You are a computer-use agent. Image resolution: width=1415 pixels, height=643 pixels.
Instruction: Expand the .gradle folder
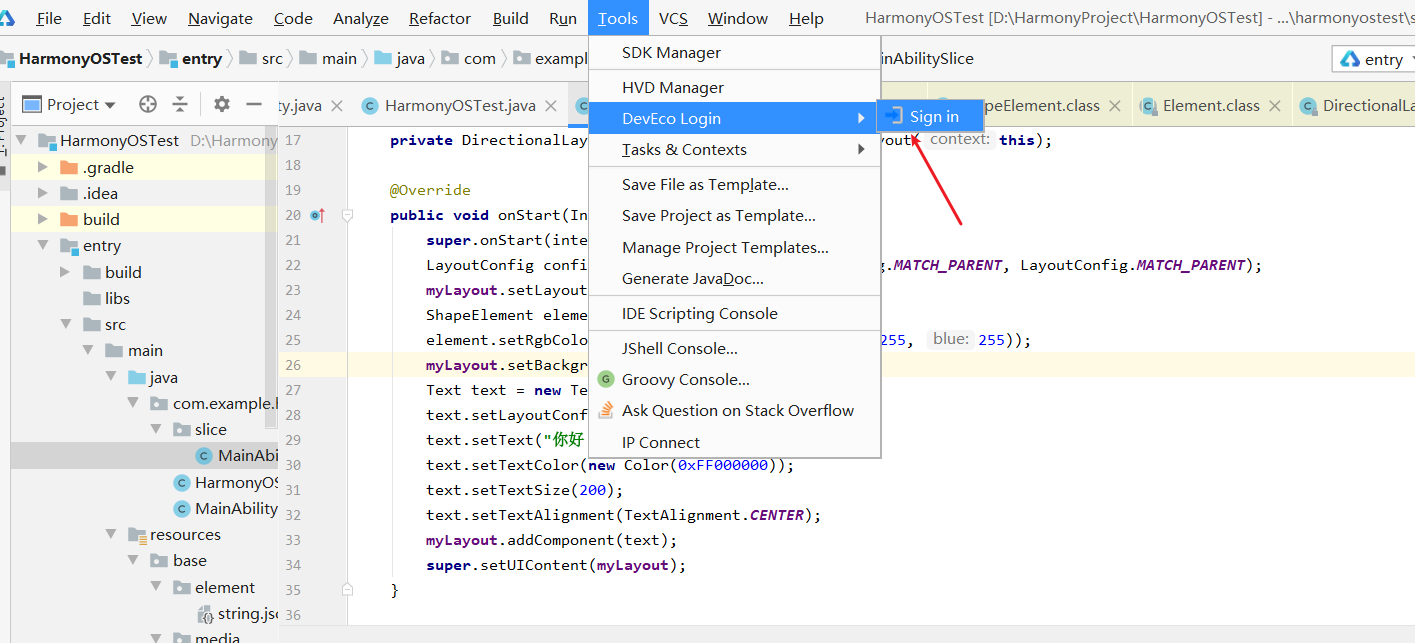click(42, 167)
